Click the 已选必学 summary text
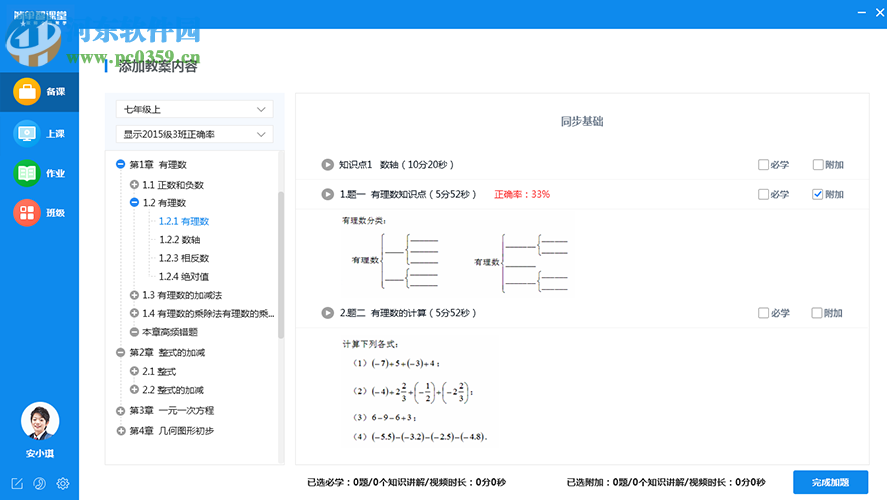 [406, 482]
